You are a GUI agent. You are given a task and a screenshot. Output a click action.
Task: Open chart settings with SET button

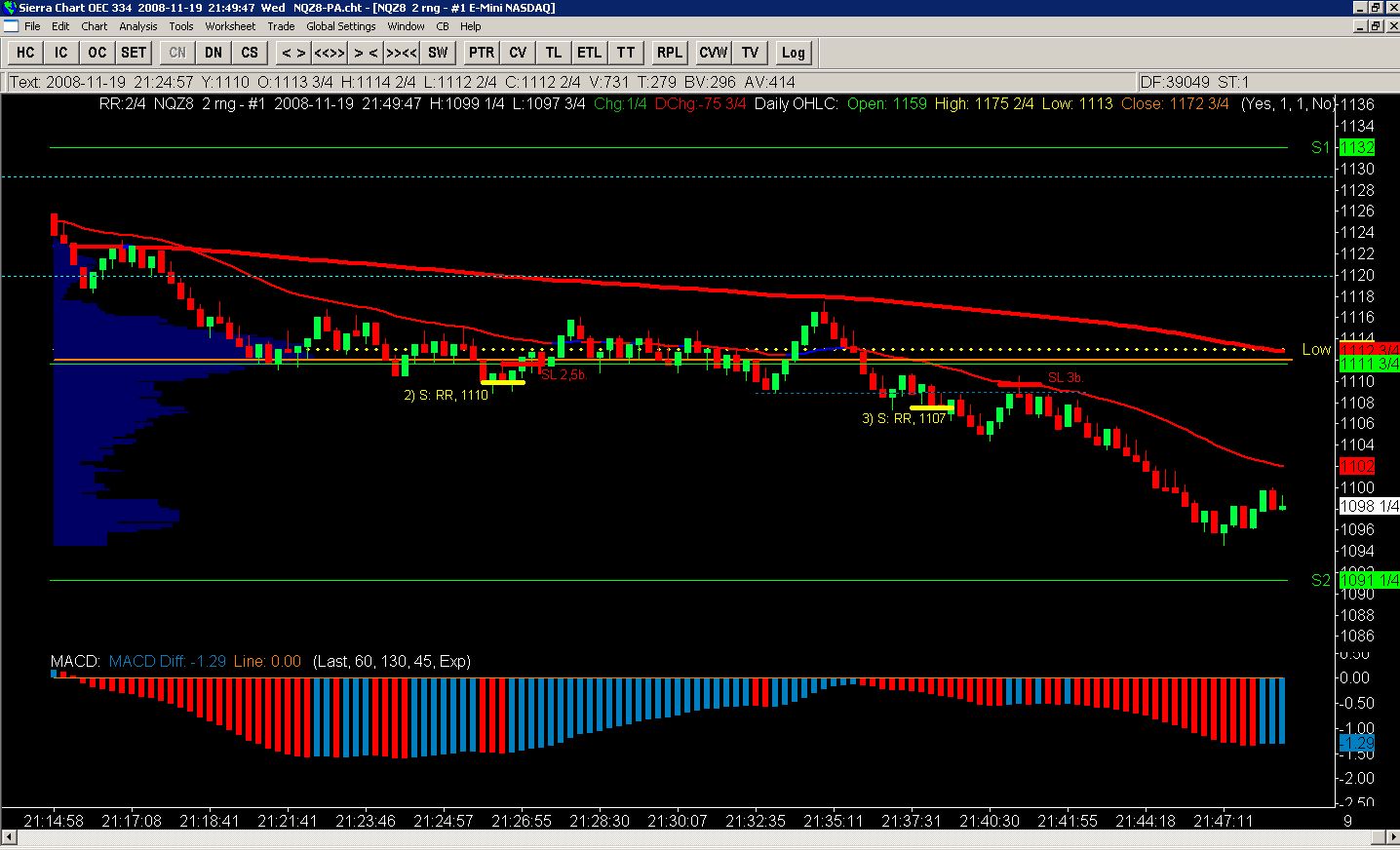tap(134, 53)
